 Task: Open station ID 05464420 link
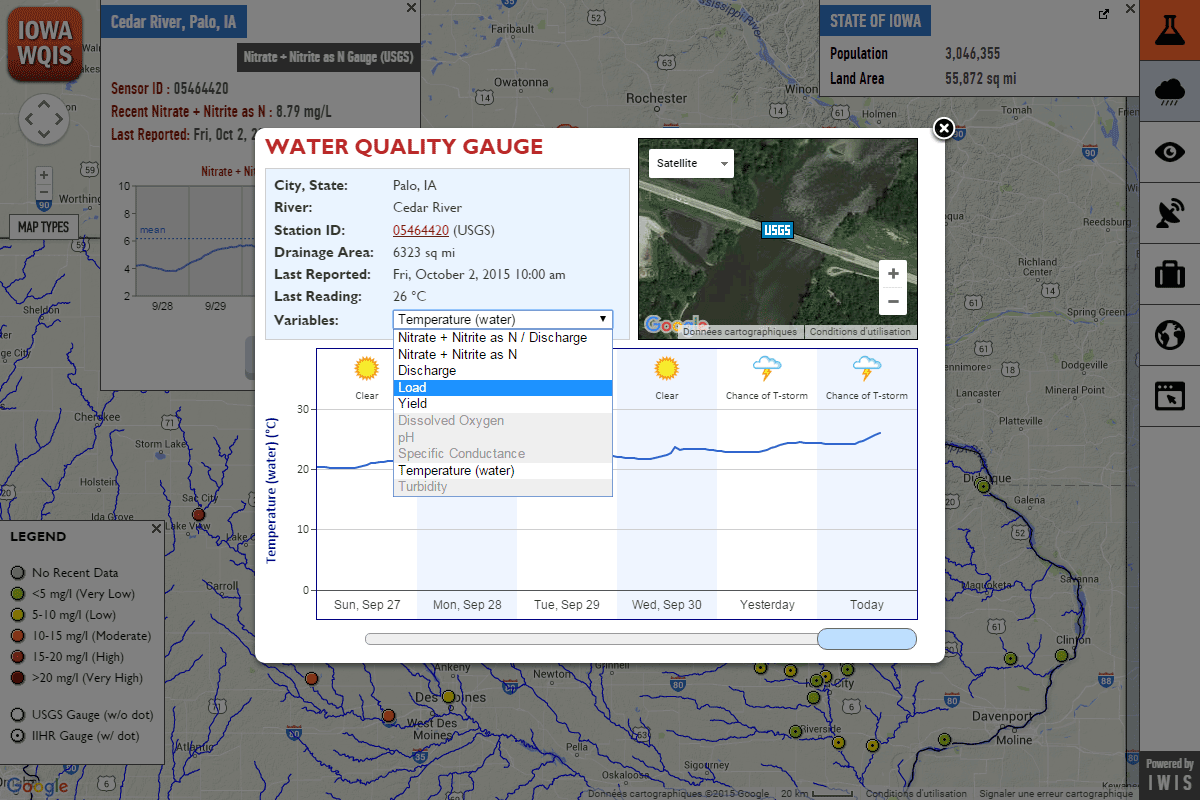coord(421,230)
